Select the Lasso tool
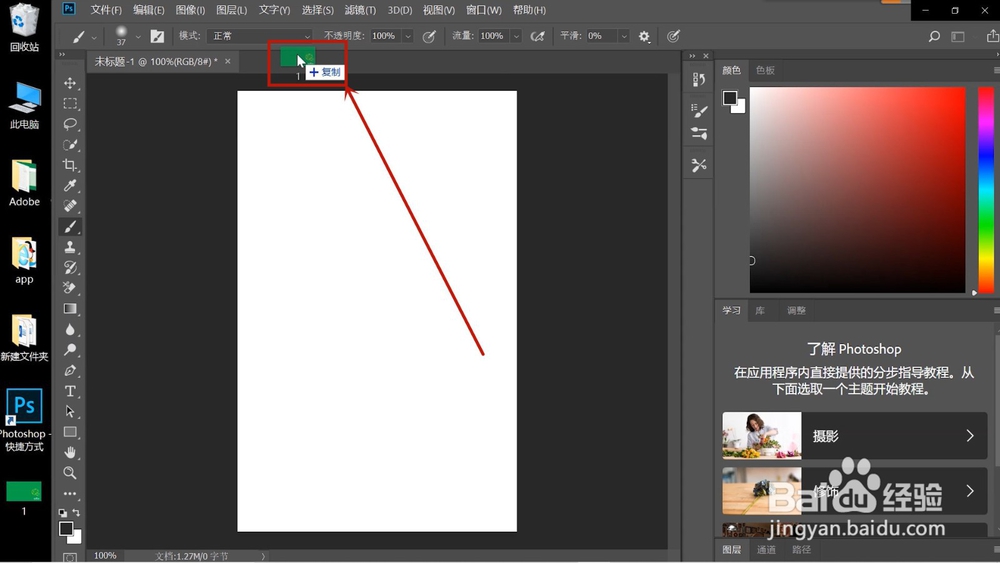The width and height of the screenshot is (1000, 563). pos(70,124)
